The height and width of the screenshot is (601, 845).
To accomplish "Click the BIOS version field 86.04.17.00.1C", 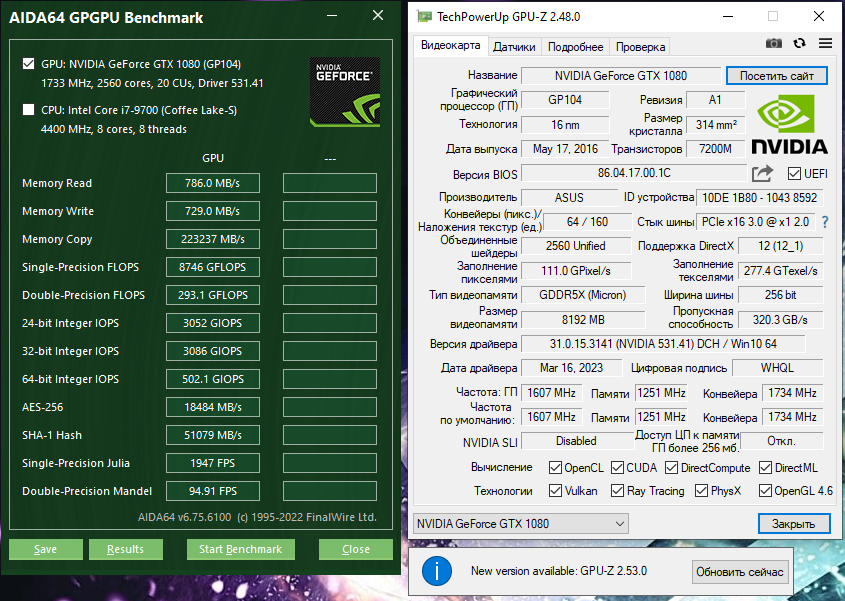I will pos(634,173).
